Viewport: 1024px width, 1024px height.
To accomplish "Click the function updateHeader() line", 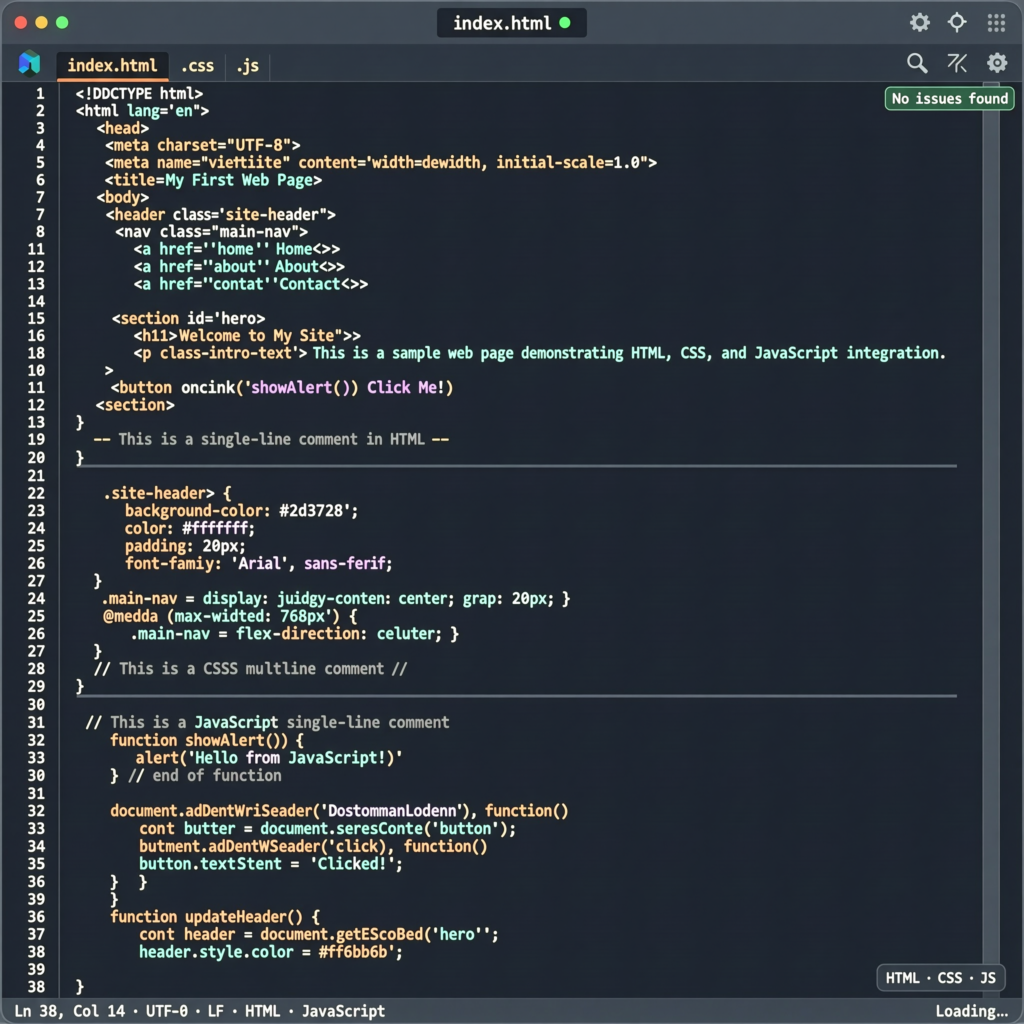I will point(215,916).
